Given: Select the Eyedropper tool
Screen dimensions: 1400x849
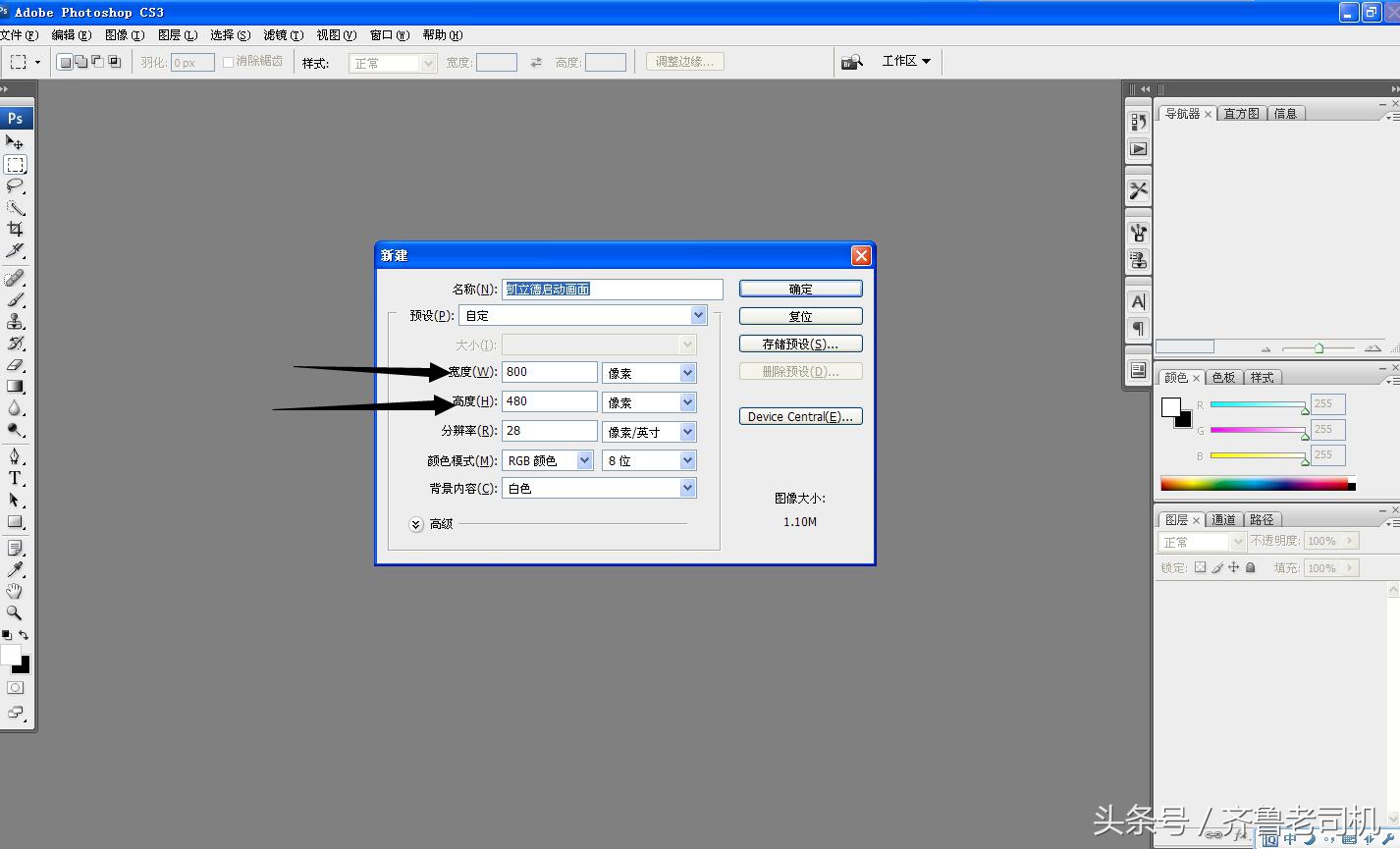Looking at the screenshot, I should [15, 569].
